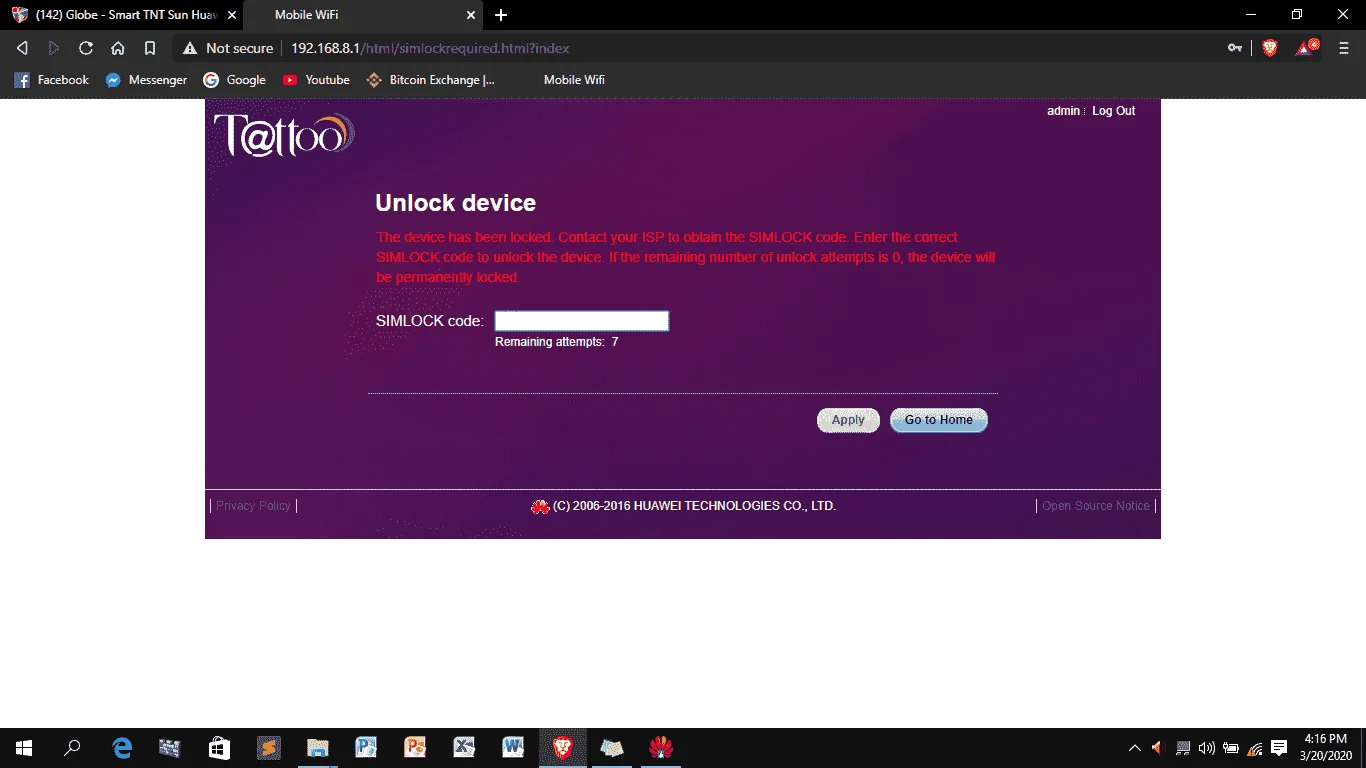Click the Remaining attempts: 7 text

click(x=557, y=342)
